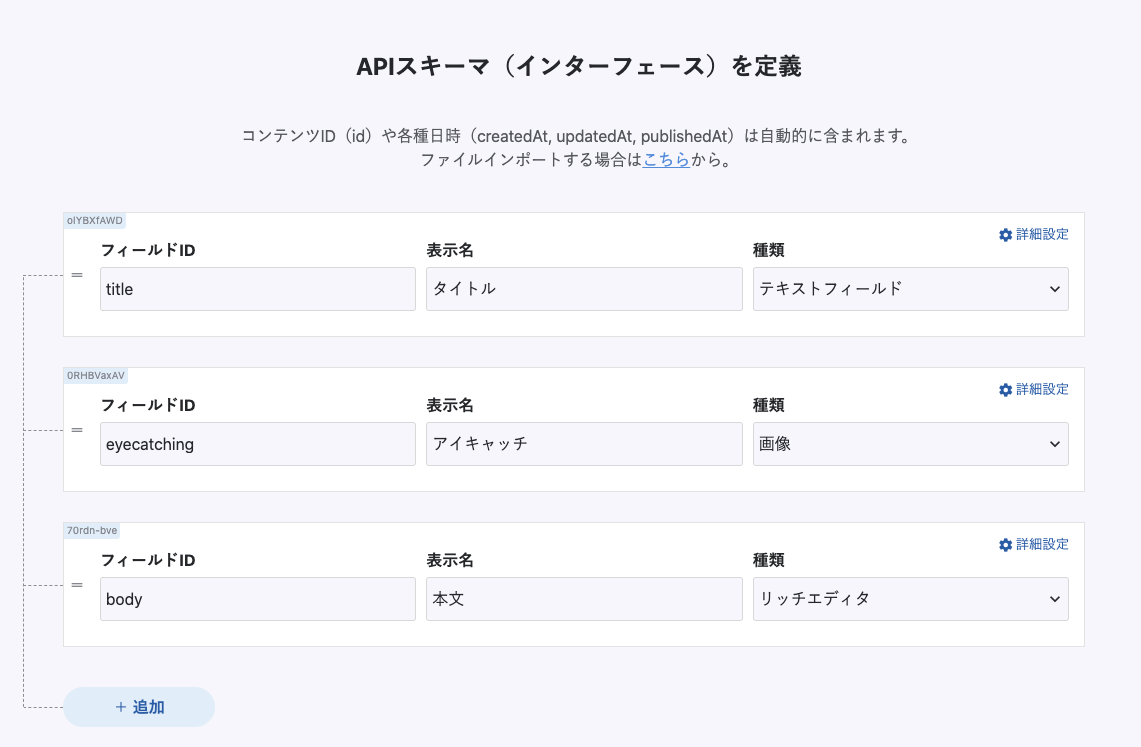
Task: Click the drag handle on the body row
Action: (77, 584)
